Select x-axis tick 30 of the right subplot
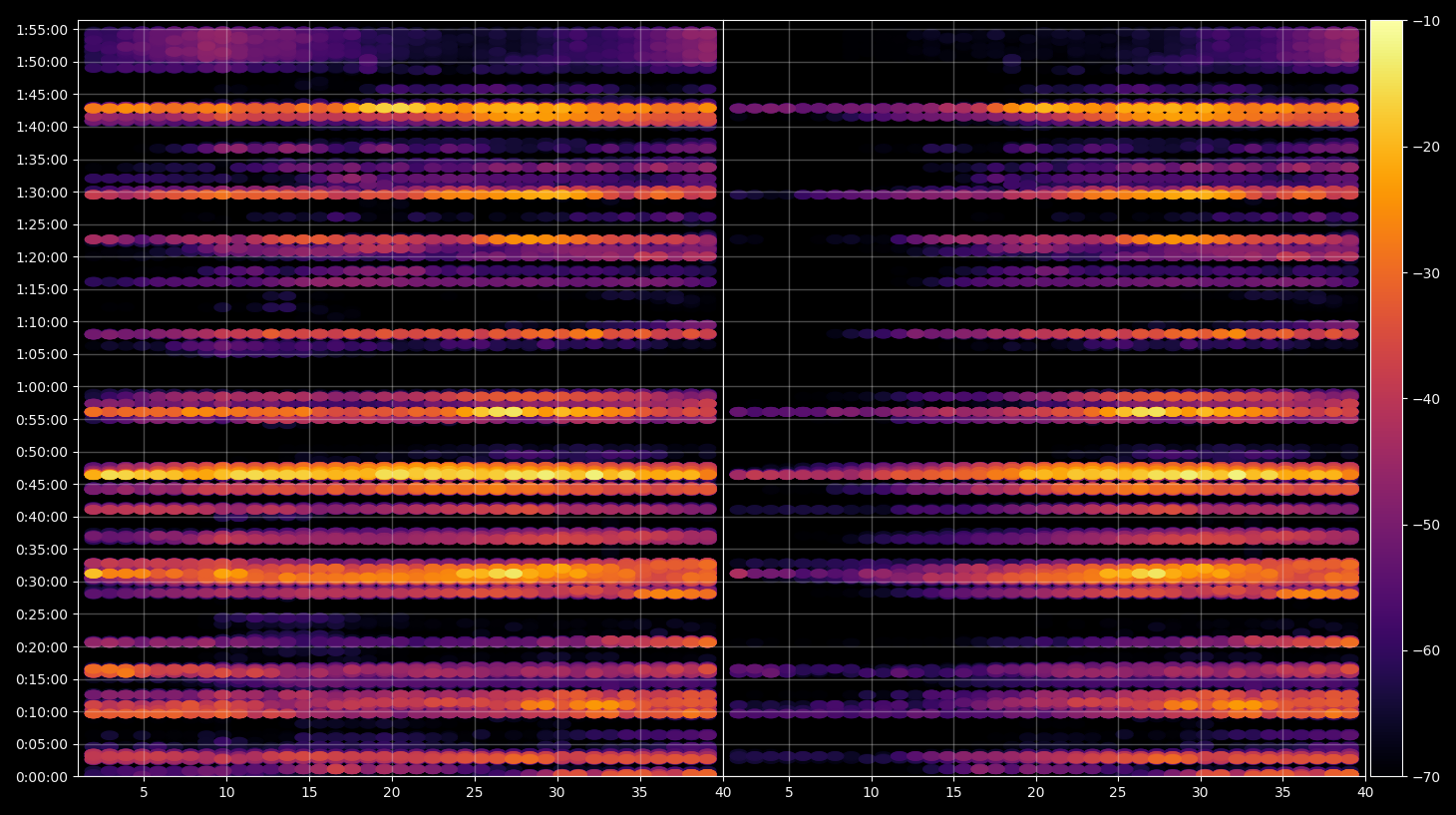The width and height of the screenshot is (1456, 815). click(1200, 793)
